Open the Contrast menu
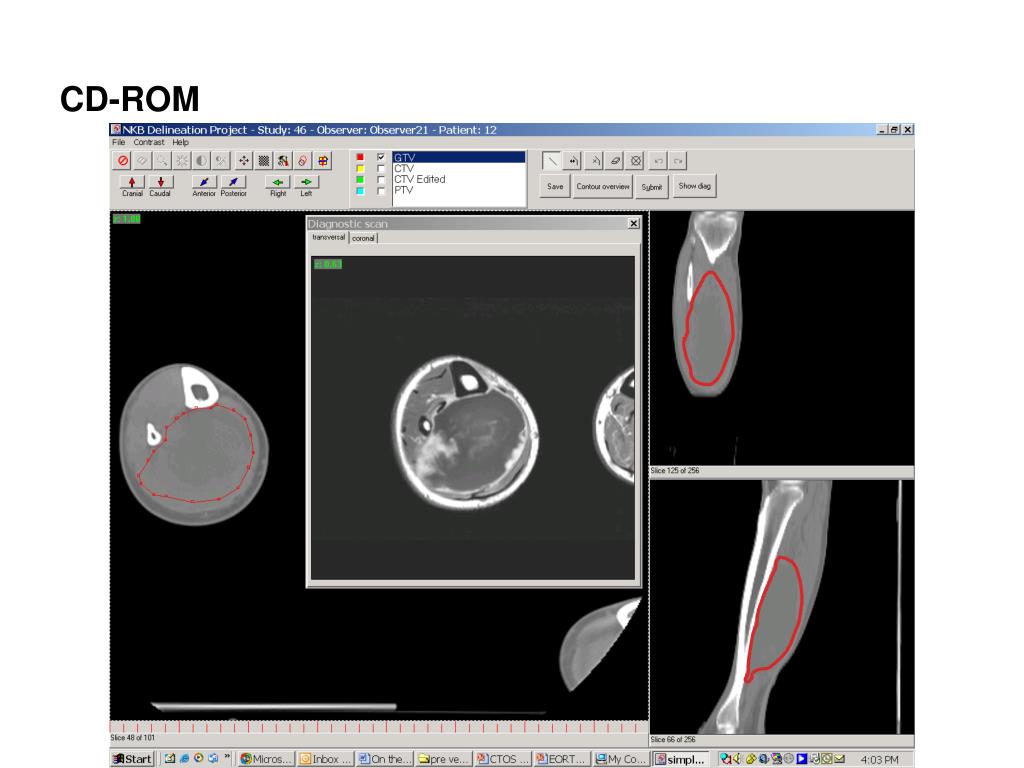Image resolution: width=1024 pixels, height=768 pixels. (x=149, y=142)
